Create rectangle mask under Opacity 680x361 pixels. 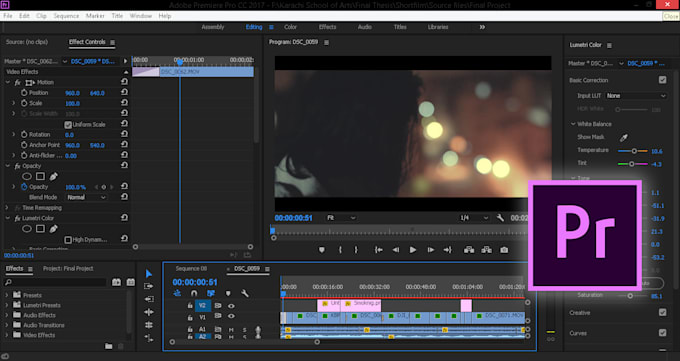(40, 176)
